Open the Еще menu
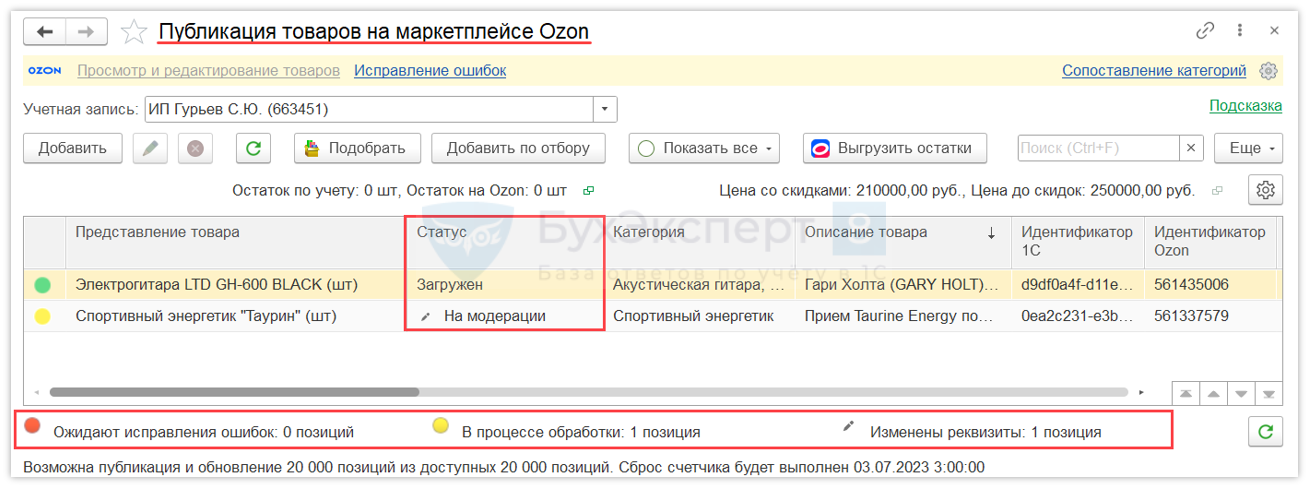The image size is (1309, 488). point(1248,148)
